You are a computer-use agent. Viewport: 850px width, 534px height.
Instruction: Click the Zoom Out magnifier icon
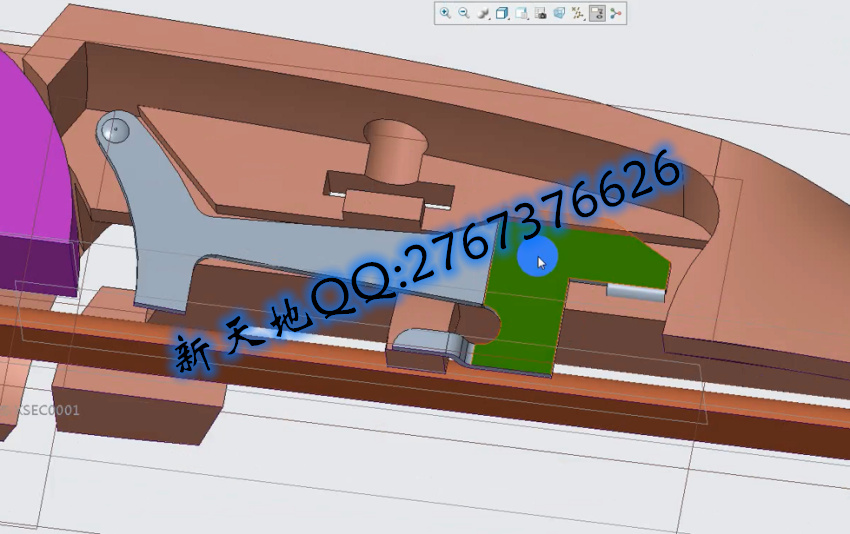pyautogui.click(x=464, y=13)
